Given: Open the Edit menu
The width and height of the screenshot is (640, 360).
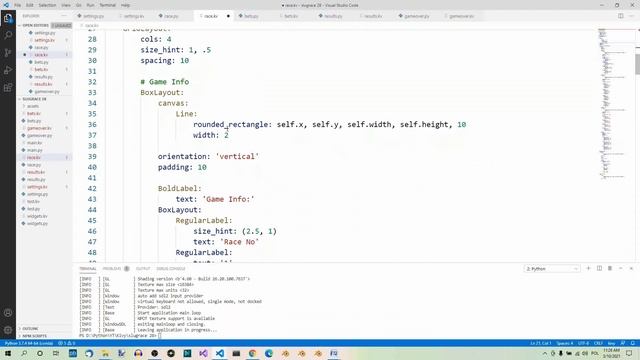Looking at the screenshot, I should (x=30, y=5).
